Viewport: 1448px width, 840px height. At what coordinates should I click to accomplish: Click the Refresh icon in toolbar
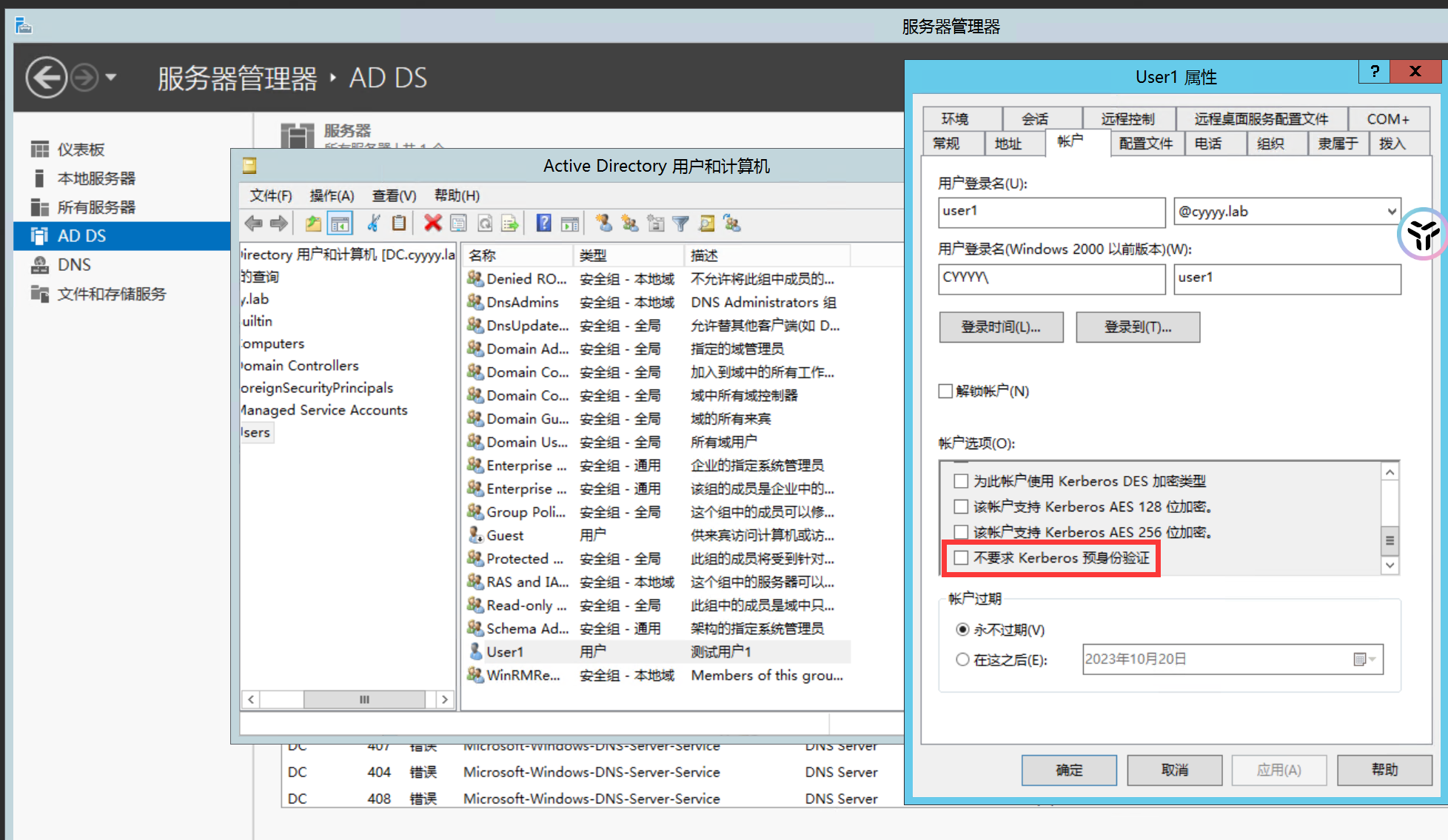coord(484,224)
